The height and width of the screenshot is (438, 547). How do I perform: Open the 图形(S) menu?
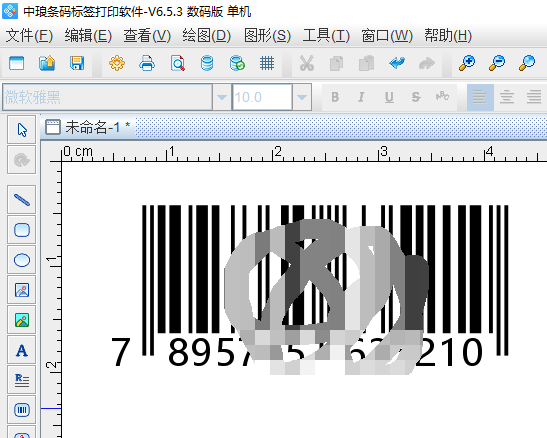tap(267, 36)
